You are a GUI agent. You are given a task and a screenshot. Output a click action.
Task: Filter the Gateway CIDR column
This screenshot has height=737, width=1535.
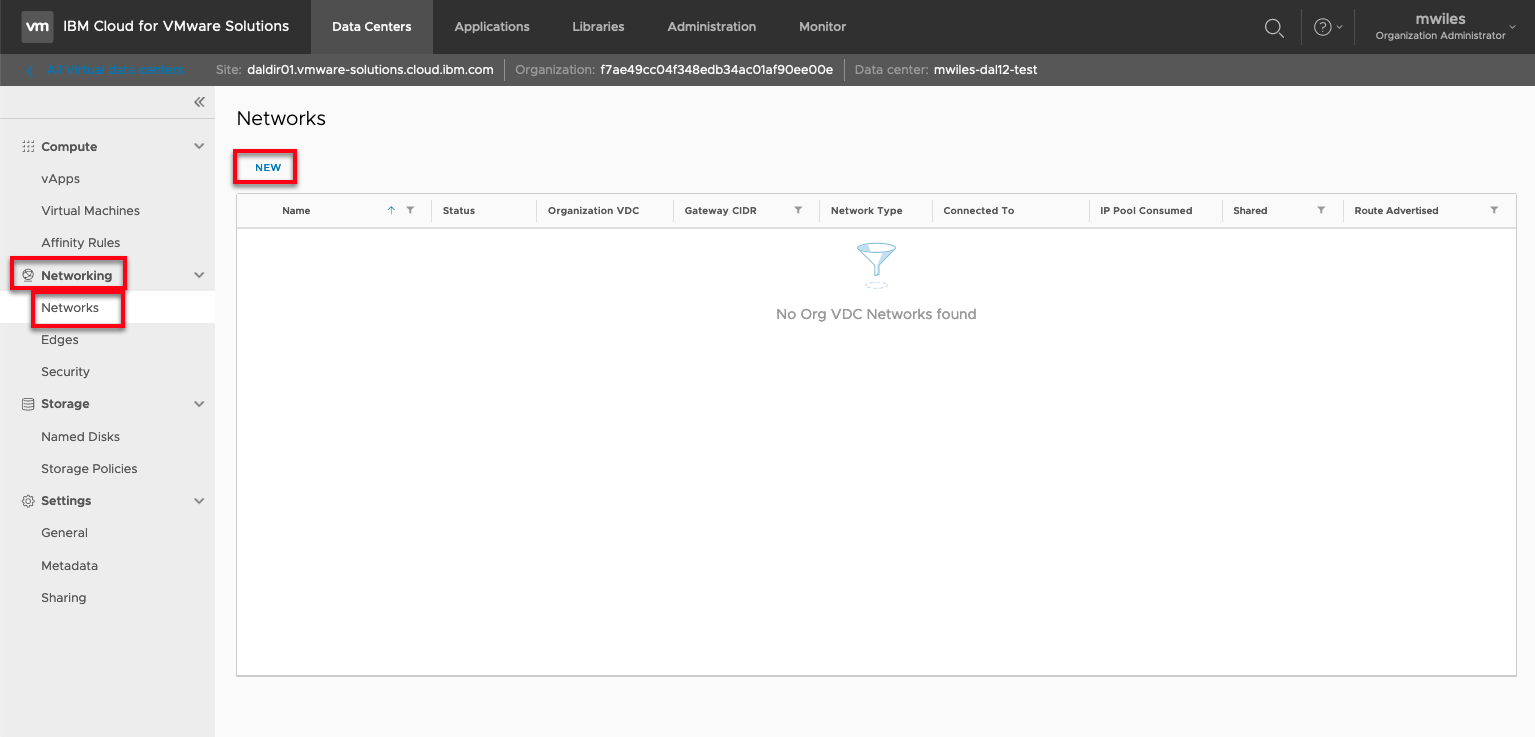[x=798, y=211]
